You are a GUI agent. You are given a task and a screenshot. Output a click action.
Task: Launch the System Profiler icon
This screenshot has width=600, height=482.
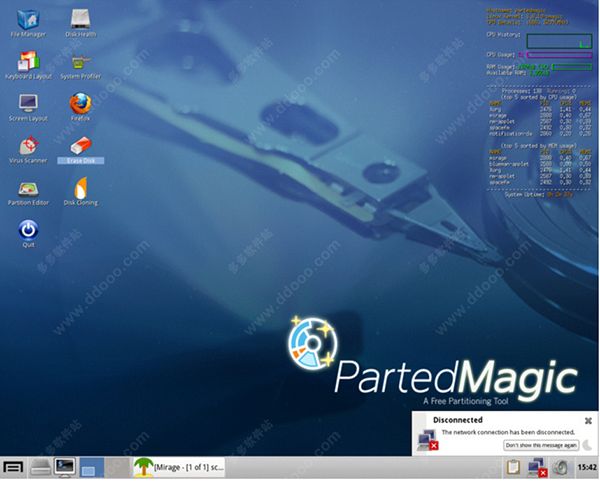pos(80,65)
